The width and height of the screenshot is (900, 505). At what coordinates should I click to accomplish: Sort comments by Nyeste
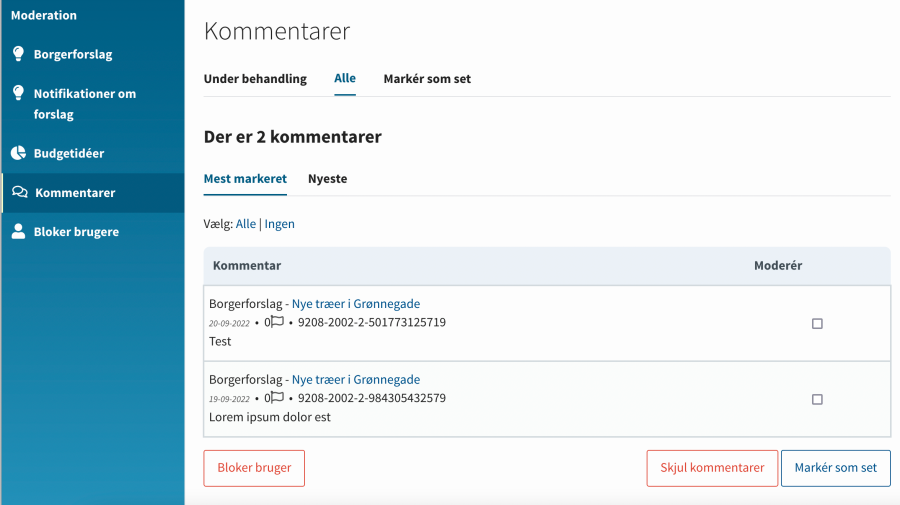point(328,178)
